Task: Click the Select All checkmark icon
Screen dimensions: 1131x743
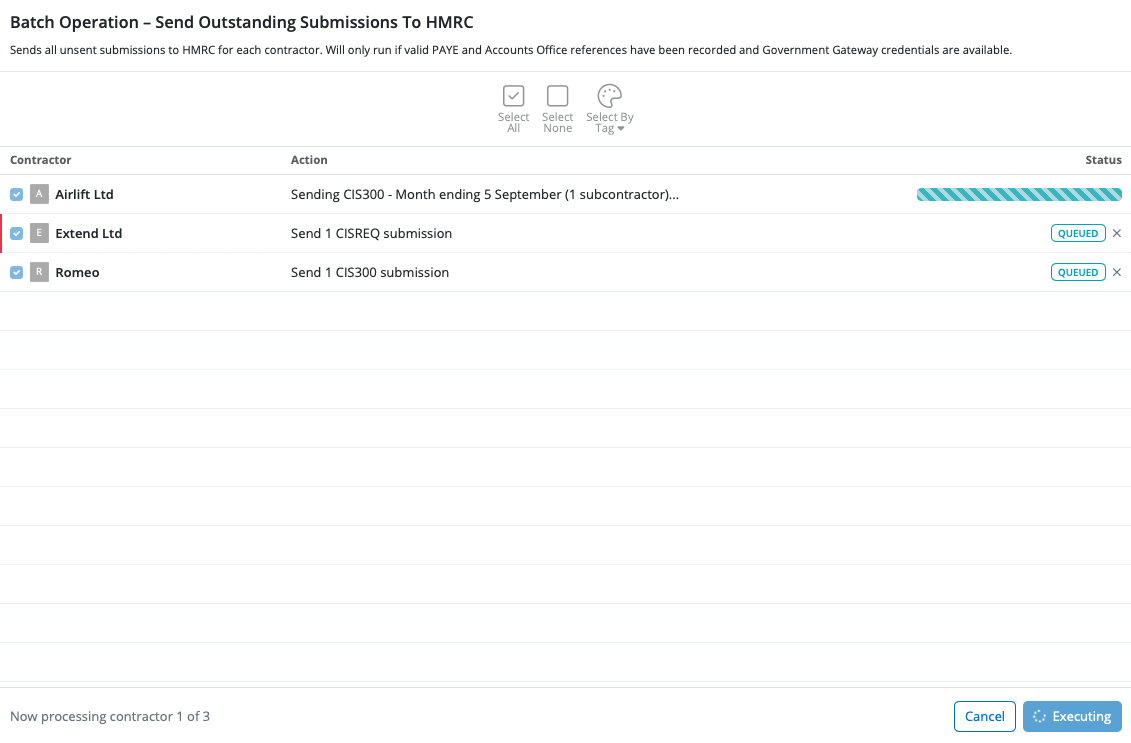Action: [x=513, y=96]
